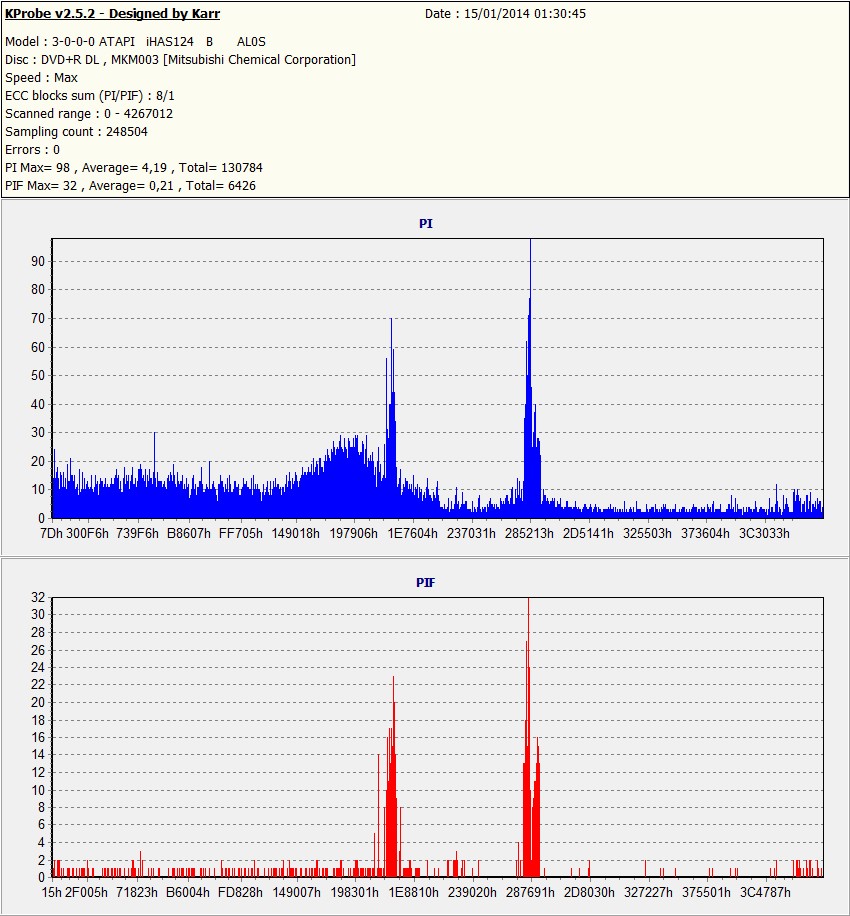Click PIF x-axis label 375501h

point(706,893)
